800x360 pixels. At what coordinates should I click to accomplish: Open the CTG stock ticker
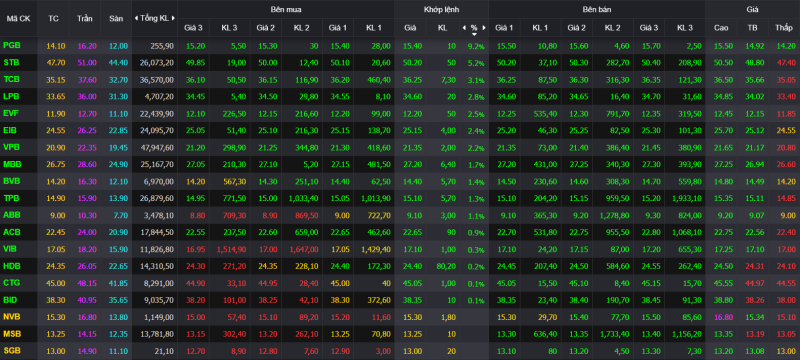(x=11, y=282)
